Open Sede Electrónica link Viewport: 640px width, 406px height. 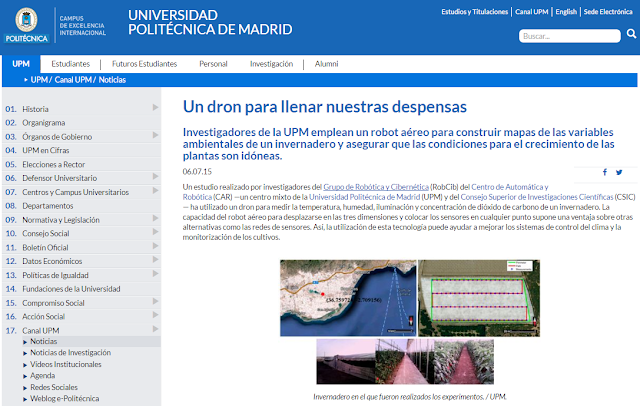pos(608,12)
